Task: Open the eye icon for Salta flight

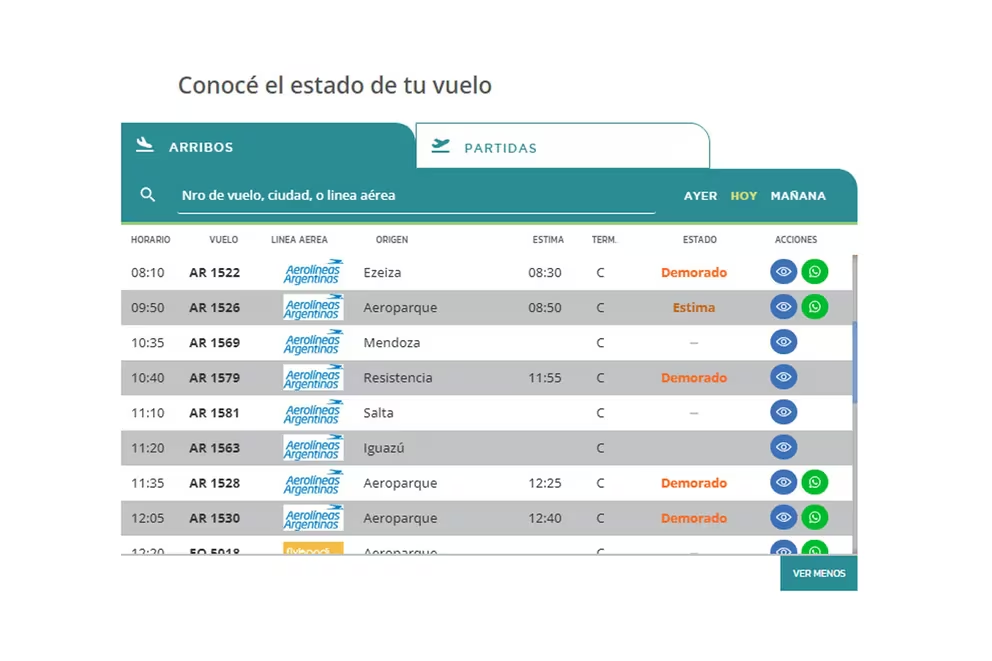Action: (784, 412)
